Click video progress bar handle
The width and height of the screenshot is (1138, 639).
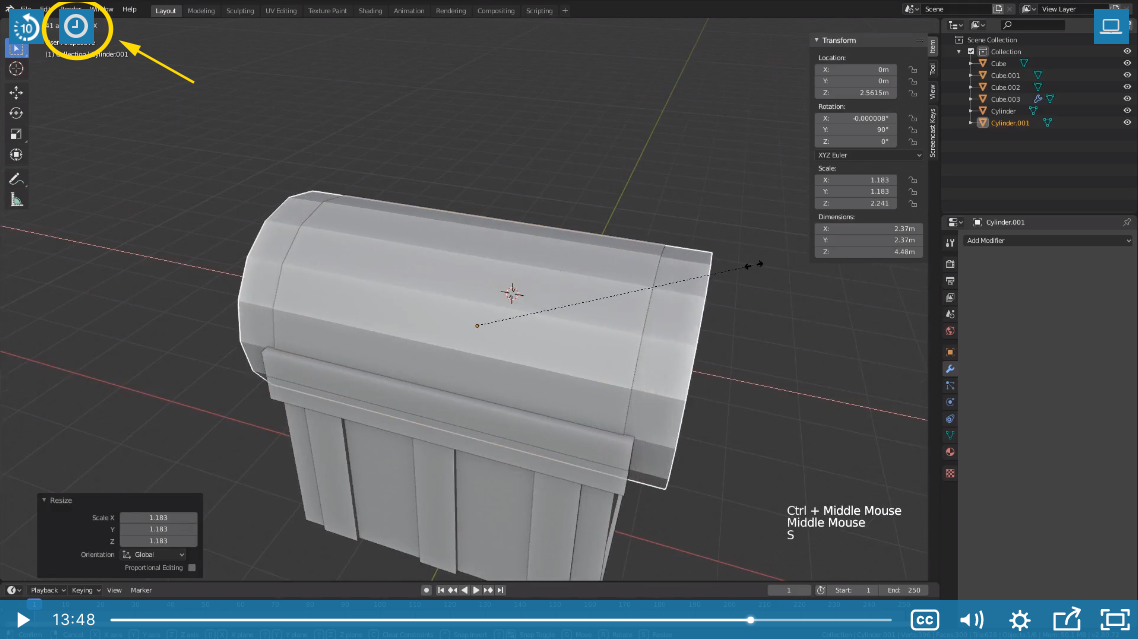[750, 620]
